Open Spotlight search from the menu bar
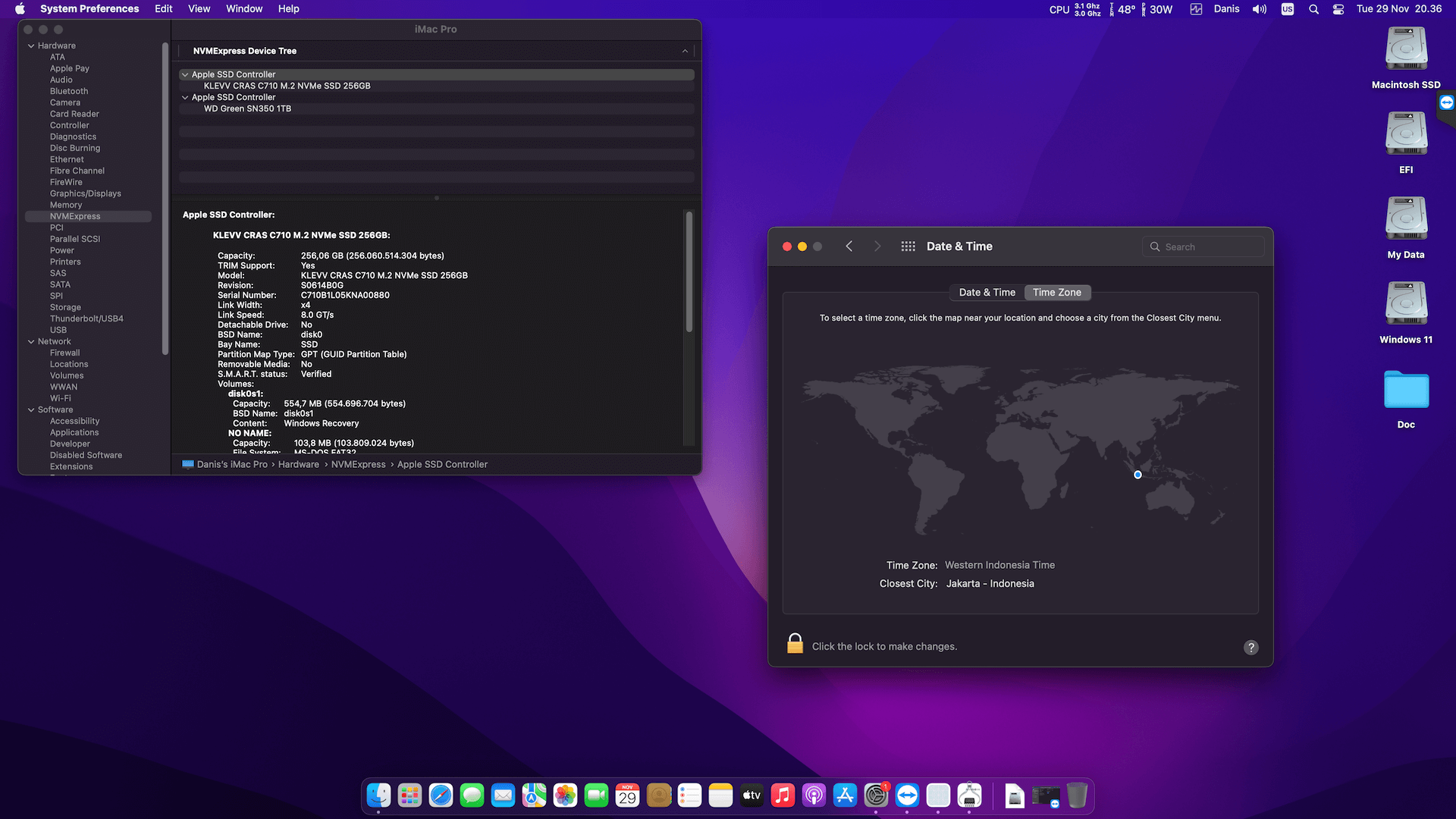The image size is (1456, 819). tap(1314, 8)
